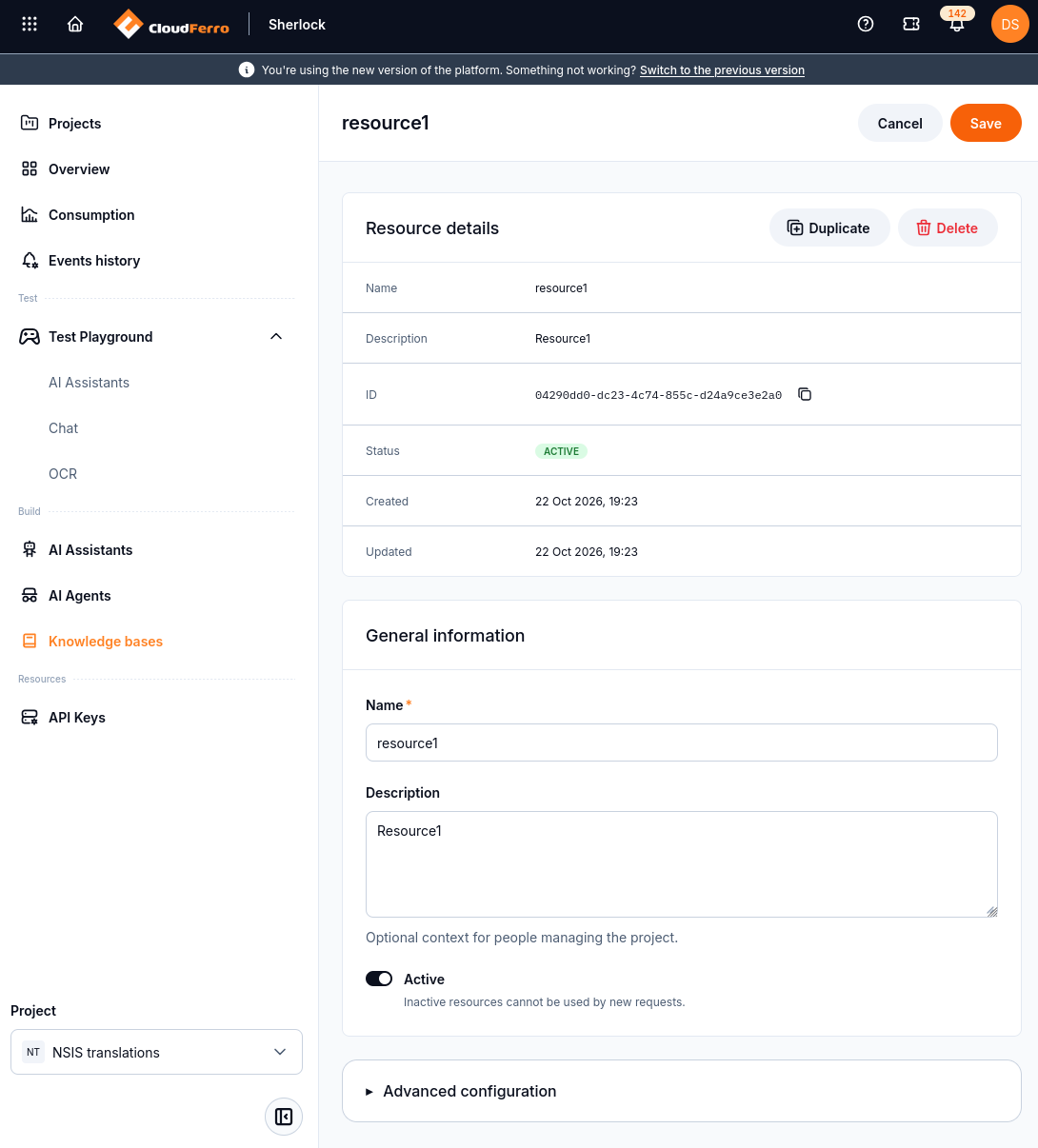Click the Resource details heading
This screenshot has width=1038, height=1148.
[x=432, y=228]
